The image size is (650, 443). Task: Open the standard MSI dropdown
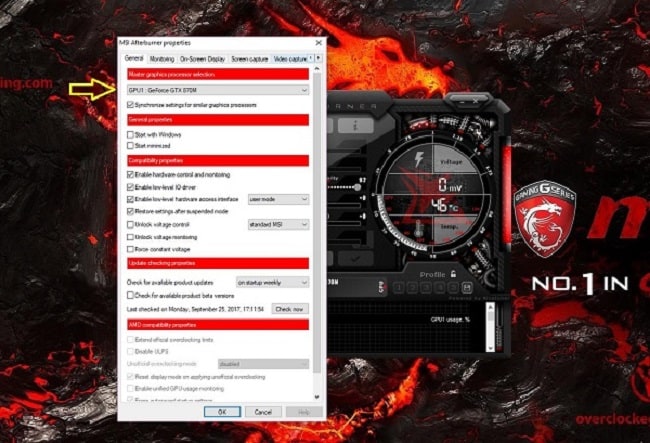278,225
